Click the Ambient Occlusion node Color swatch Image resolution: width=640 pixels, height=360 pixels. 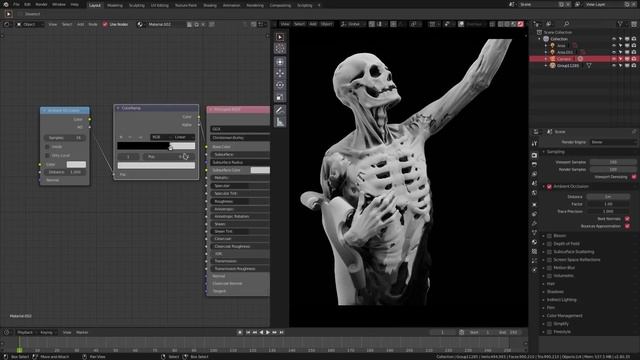[x=76, y=164]
